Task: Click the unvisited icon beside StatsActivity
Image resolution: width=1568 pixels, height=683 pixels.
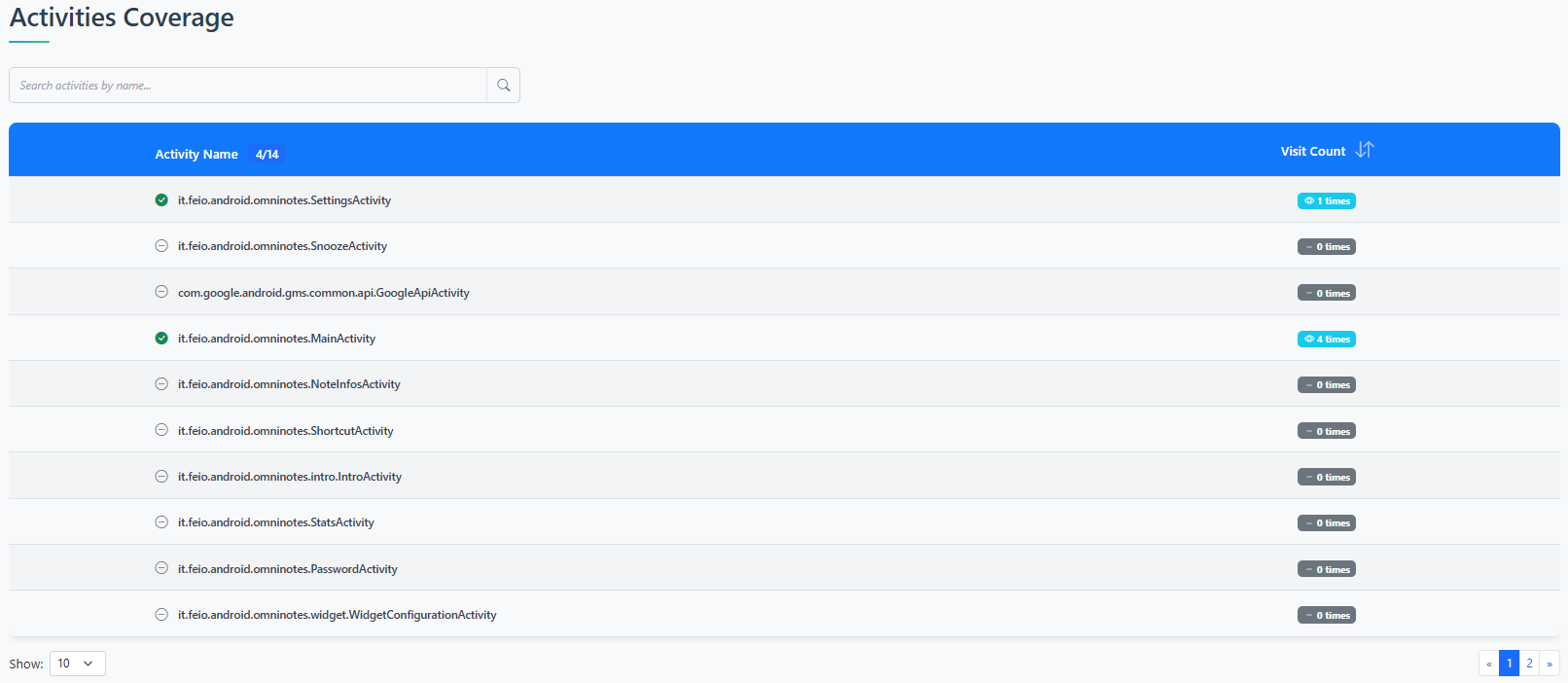Action: [x=161, y=522]
